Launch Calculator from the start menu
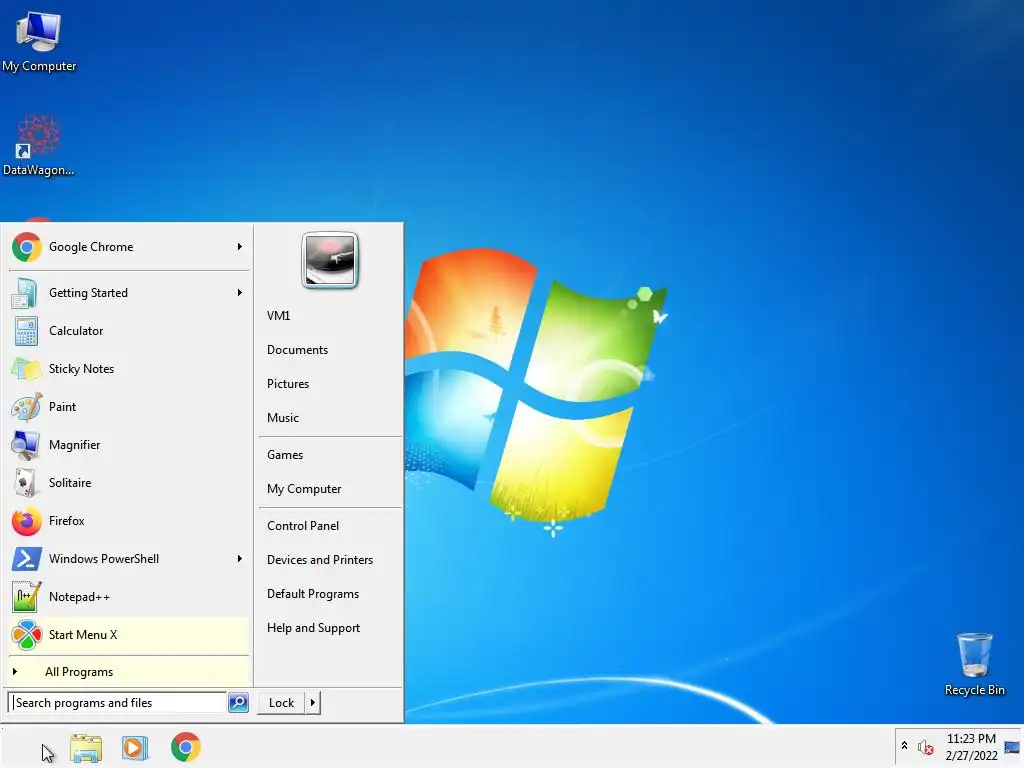 click(129, 331)
